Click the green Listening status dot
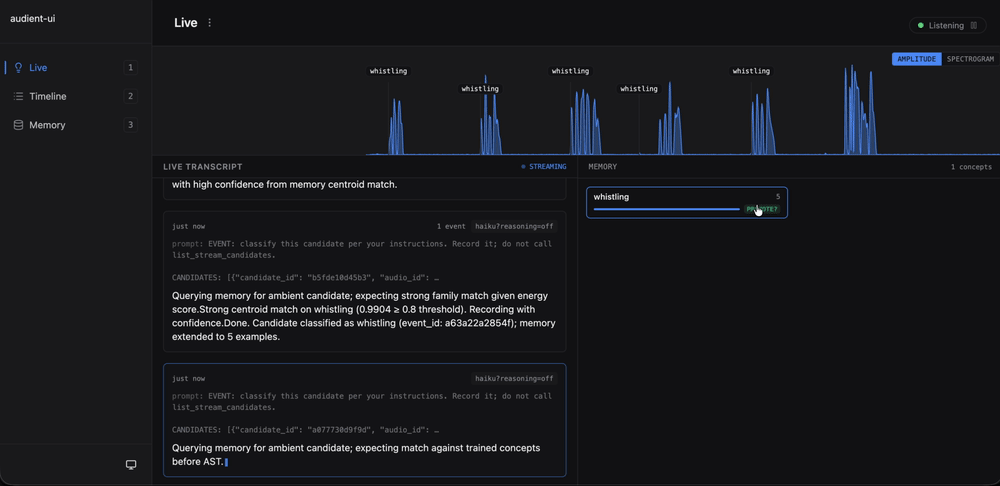The height and width of the screenshot is (486, 1000). pyautogui.click(x=920, y=26)
